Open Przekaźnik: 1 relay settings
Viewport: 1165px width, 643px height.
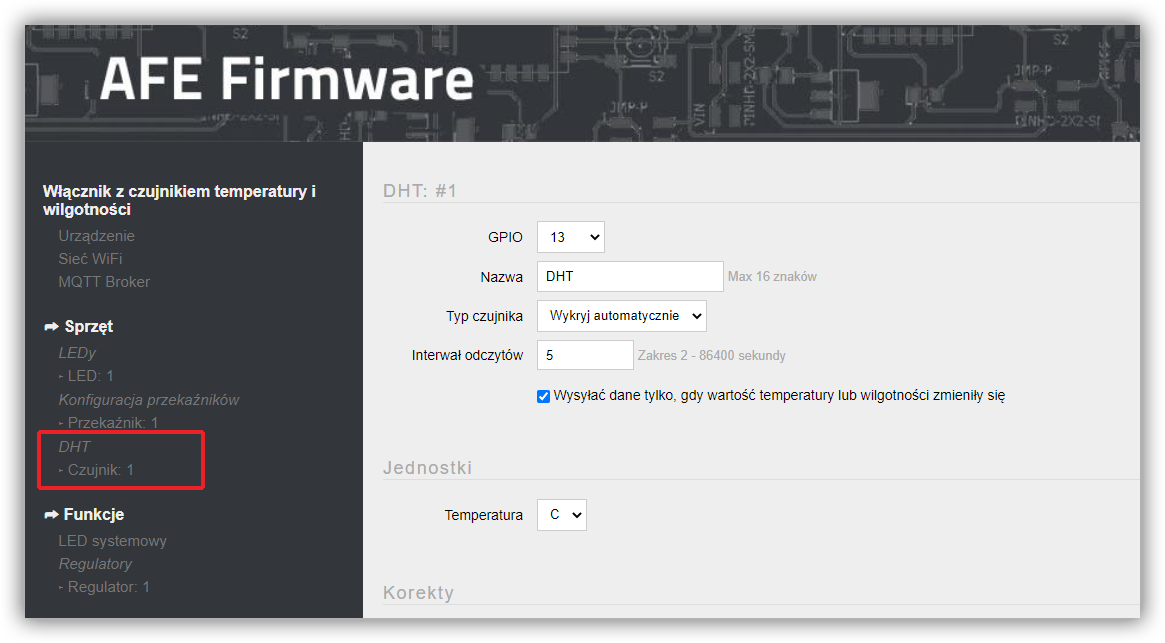click(x=113, y=422)
